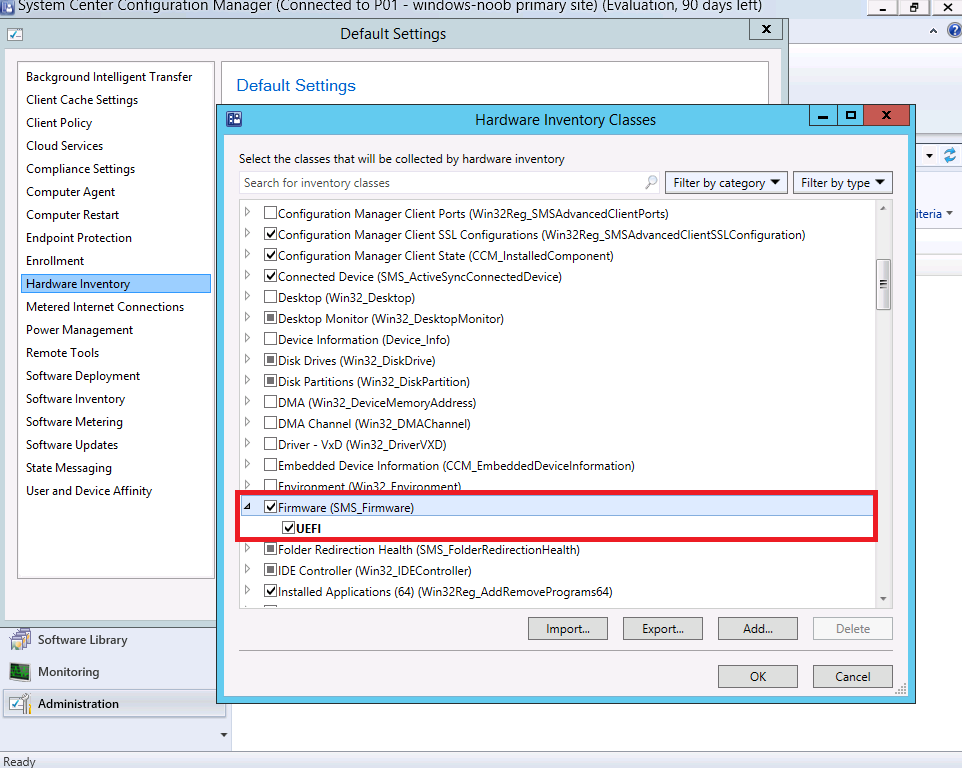Check the DMA Channel checkbox

pos(270,423)
